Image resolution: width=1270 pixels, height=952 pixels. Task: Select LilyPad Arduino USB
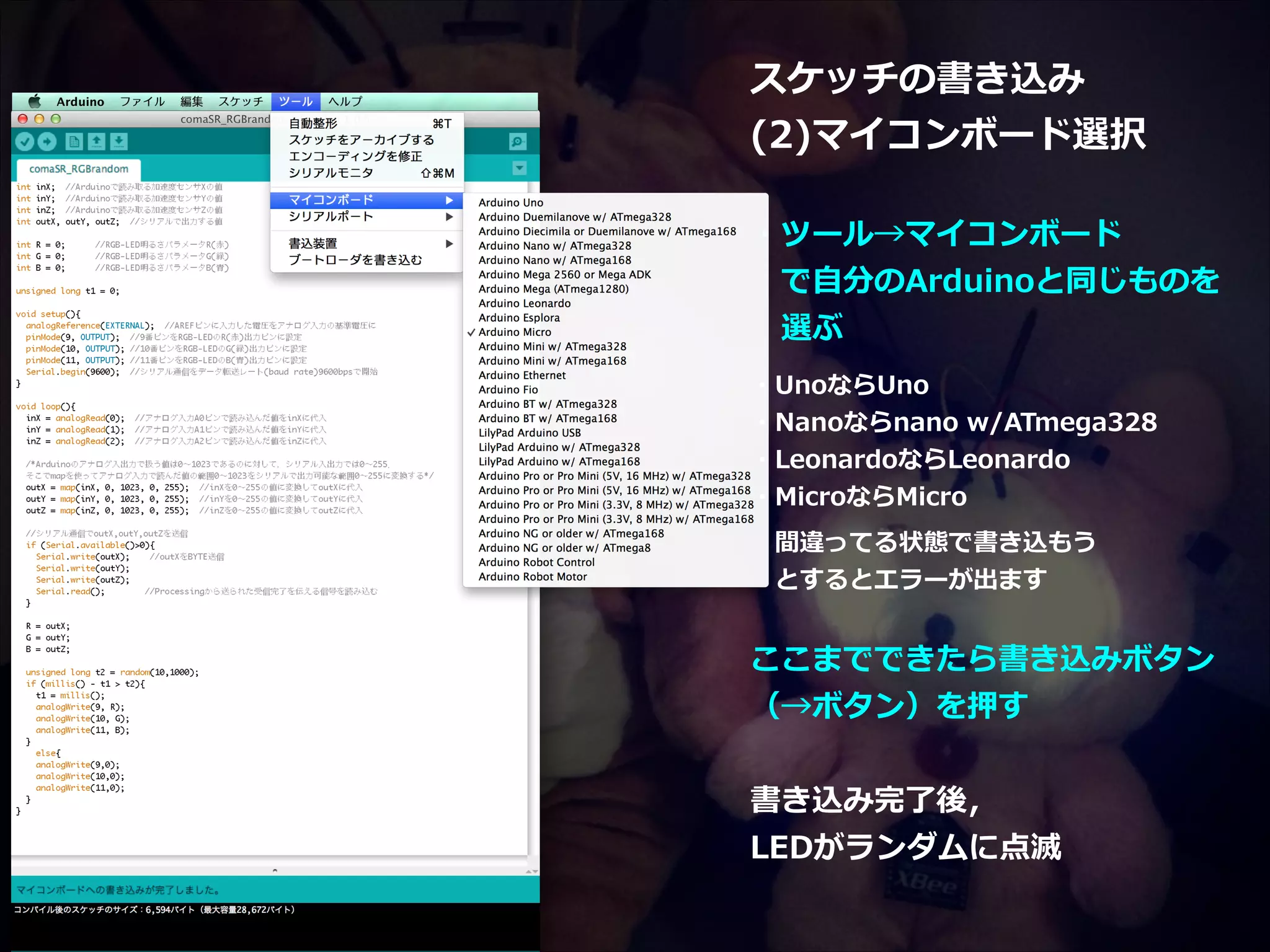(616, 433)
